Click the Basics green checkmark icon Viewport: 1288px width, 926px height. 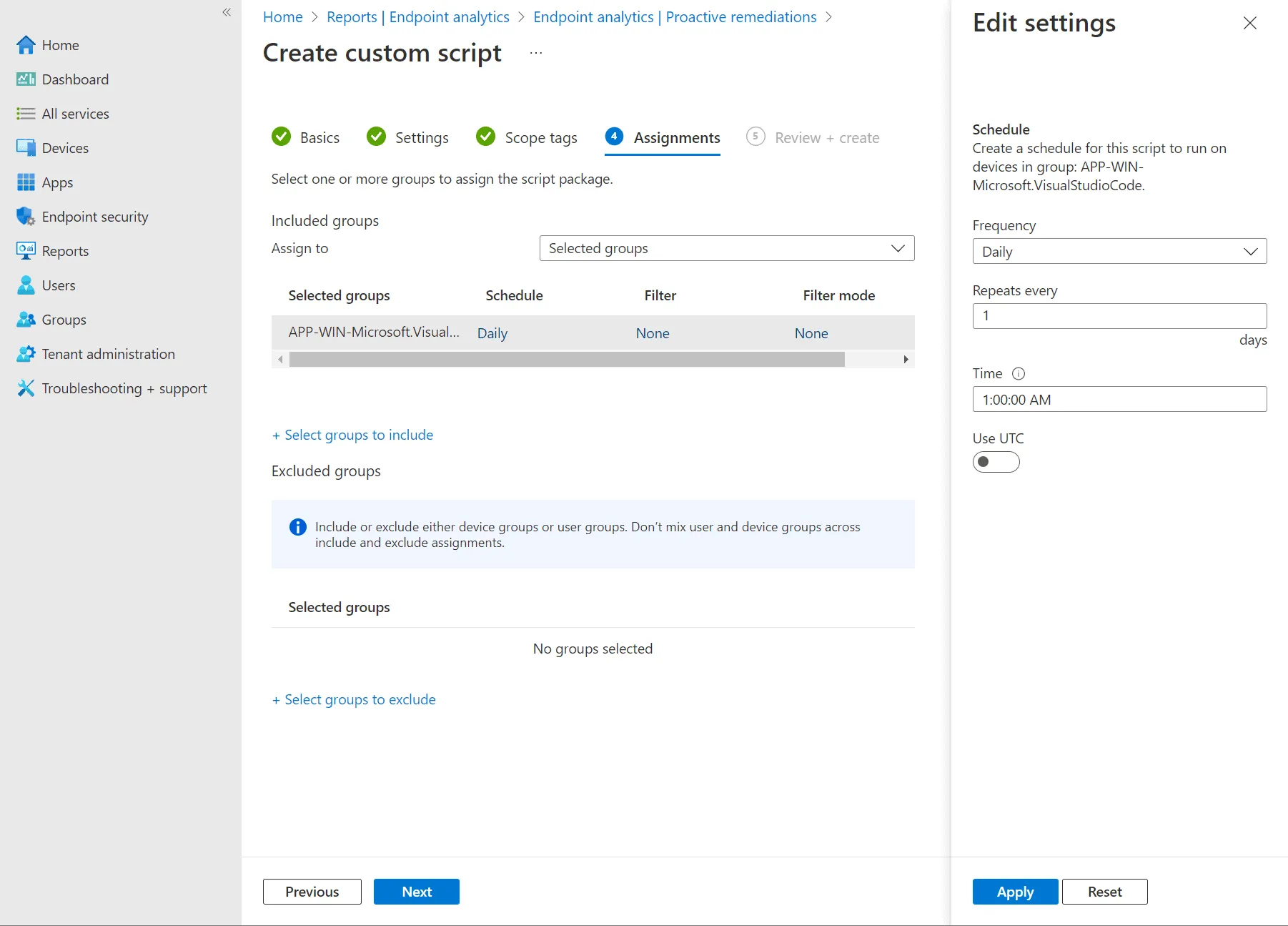click(282, 137)
